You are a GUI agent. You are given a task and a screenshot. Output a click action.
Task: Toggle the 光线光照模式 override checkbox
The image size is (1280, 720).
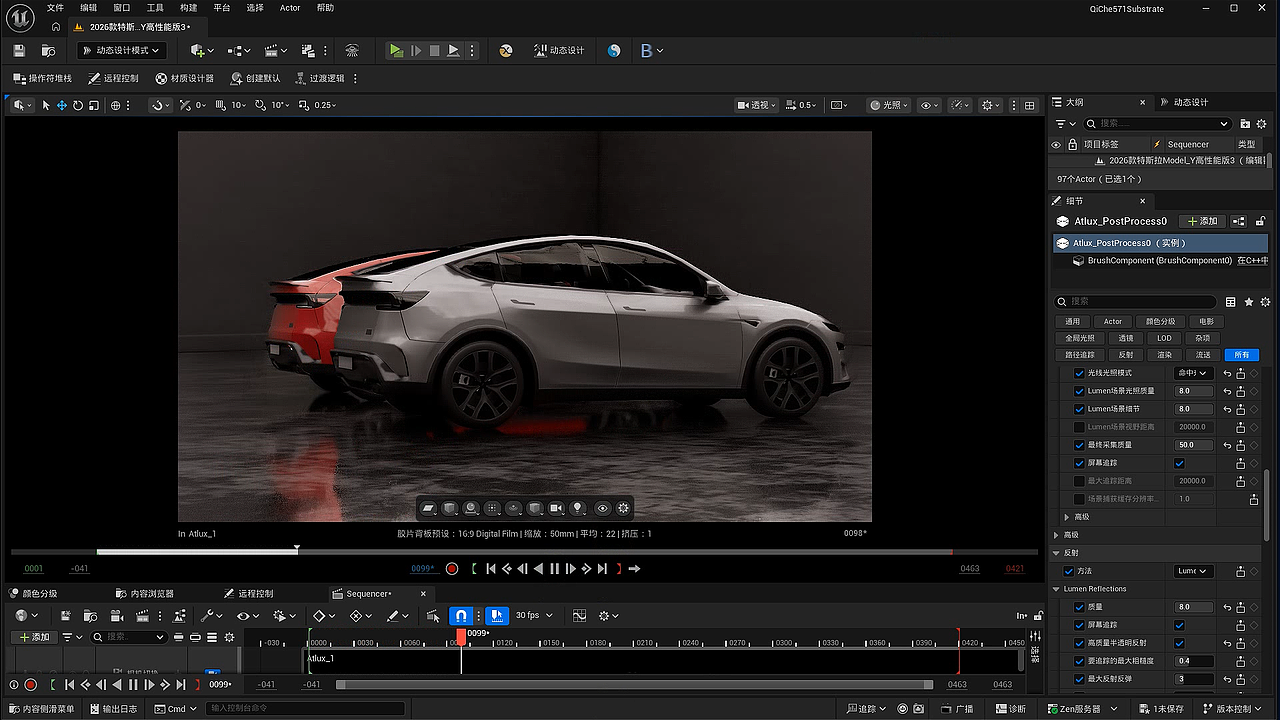pyautogui.click(x=1079, y=373)
